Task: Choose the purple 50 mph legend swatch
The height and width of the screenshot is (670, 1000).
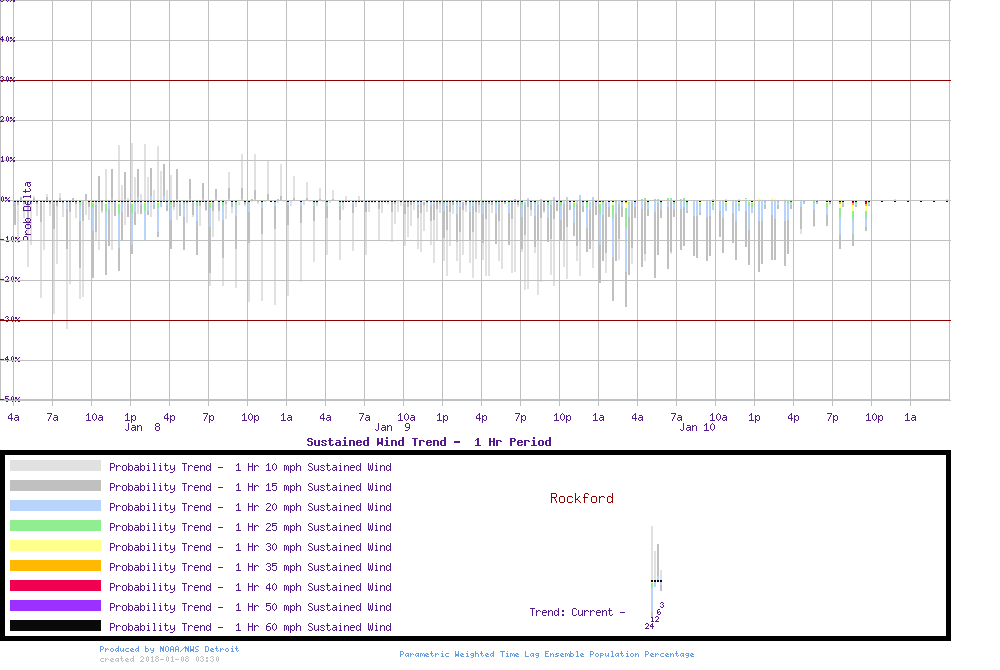Action: [55, 606]
